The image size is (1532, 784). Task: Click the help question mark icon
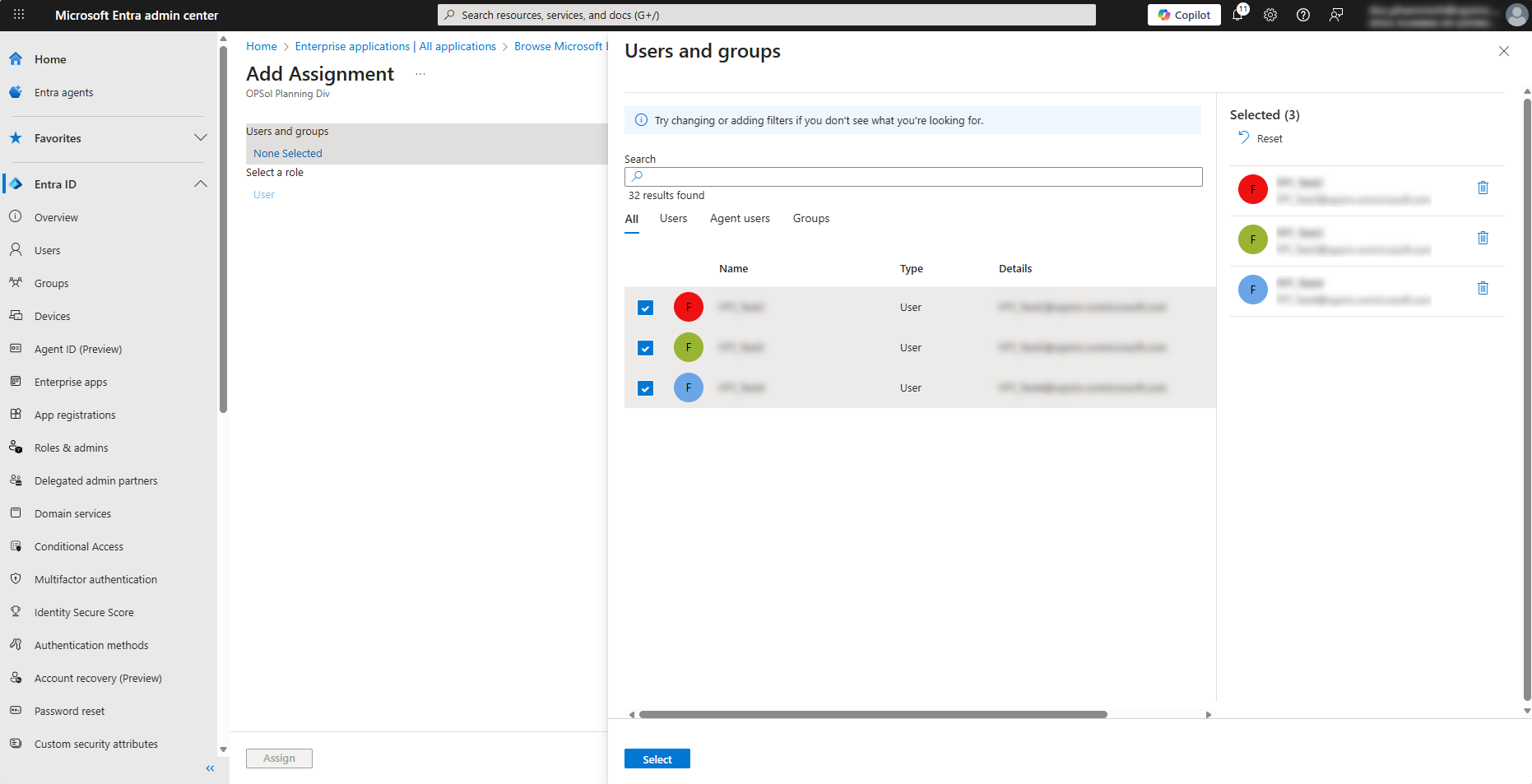pyautogui.click(x=1303, y=15)
